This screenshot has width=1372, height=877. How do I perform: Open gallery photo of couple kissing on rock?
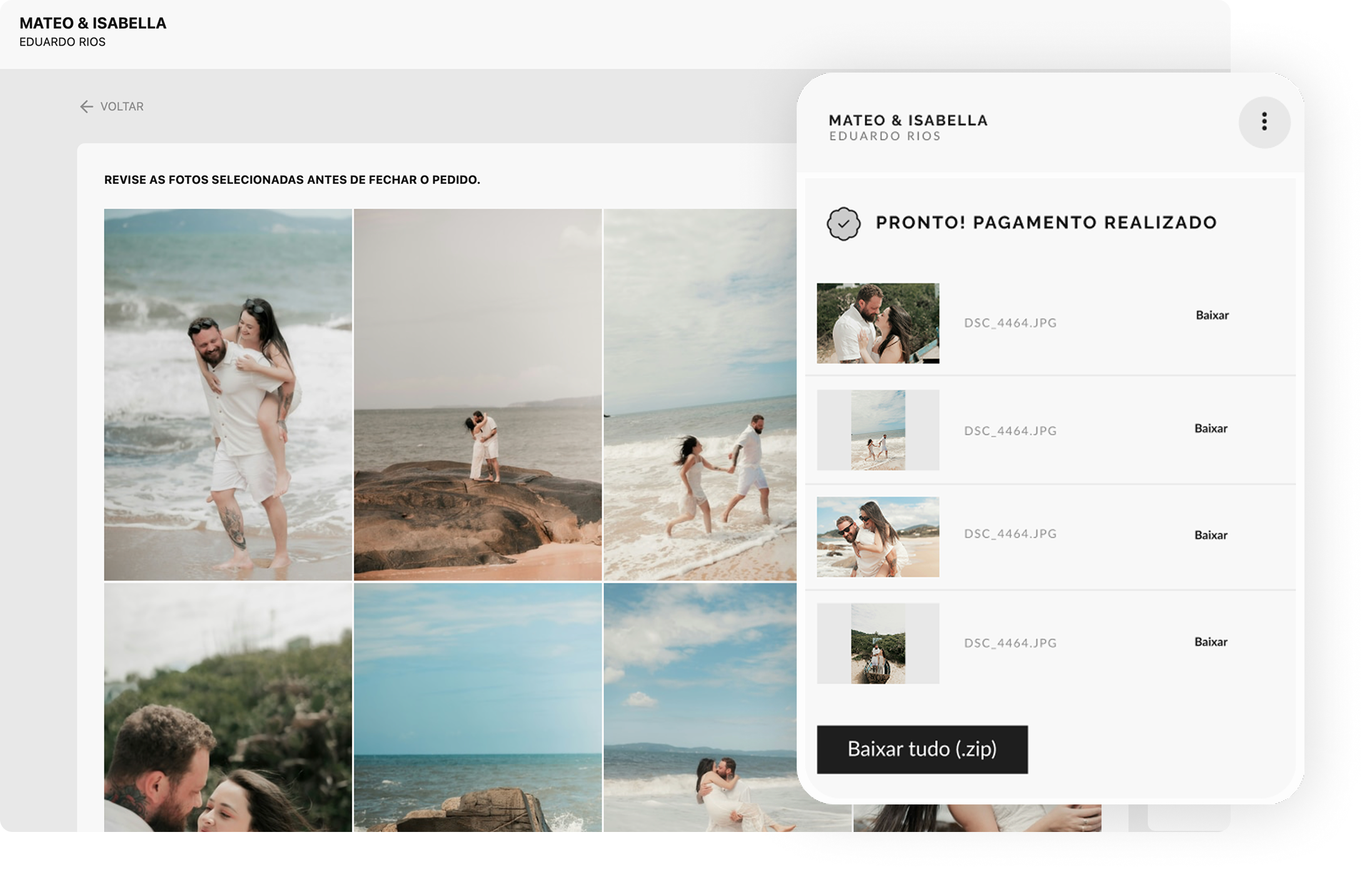click(x=478, y=395)
